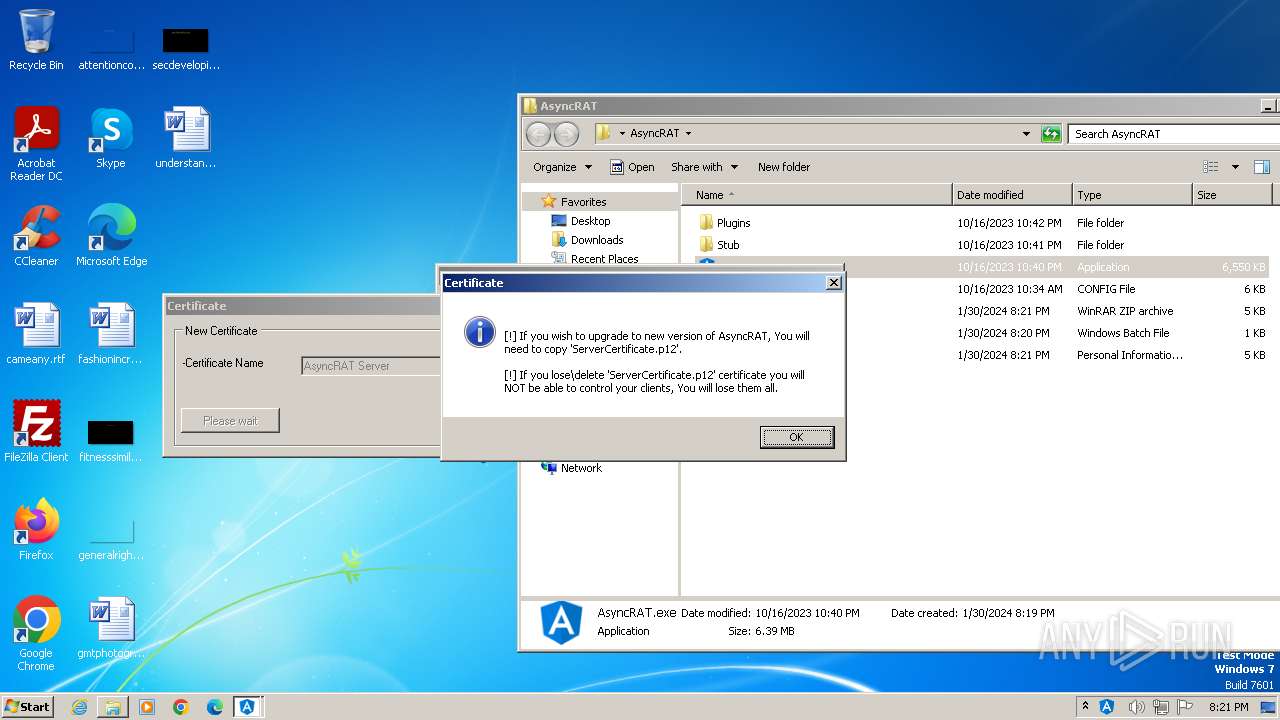
Task: Click Windows Explorer taskbar icon
Action: 113,707
